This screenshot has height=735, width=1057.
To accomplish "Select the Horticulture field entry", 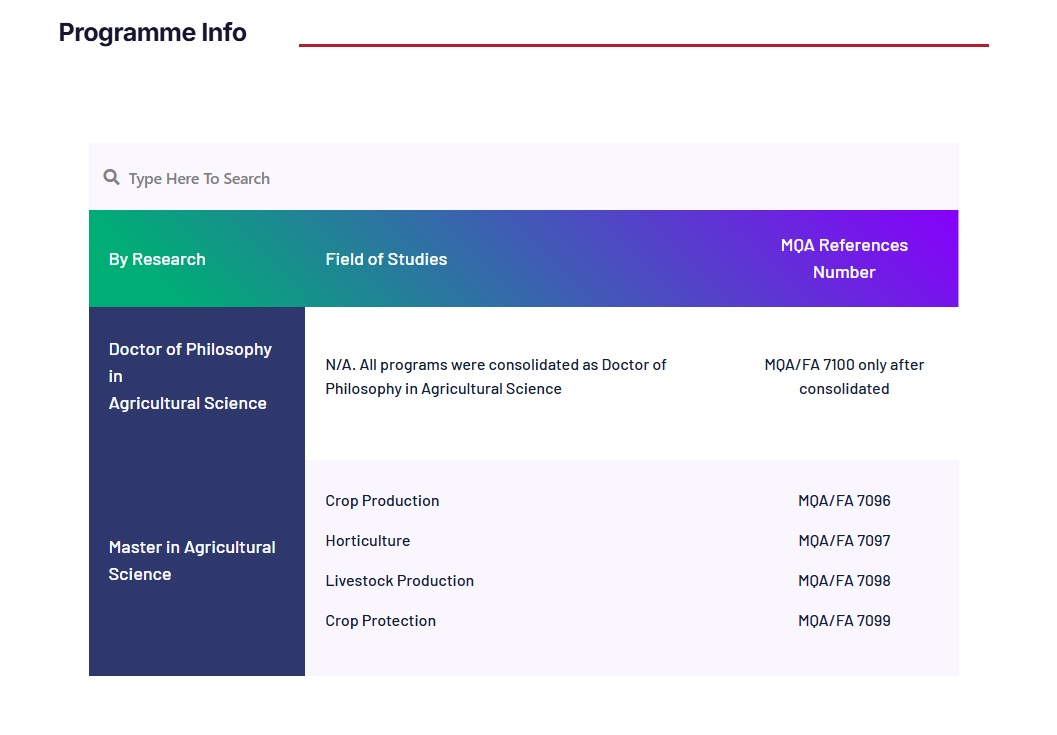I will (367, 541).
